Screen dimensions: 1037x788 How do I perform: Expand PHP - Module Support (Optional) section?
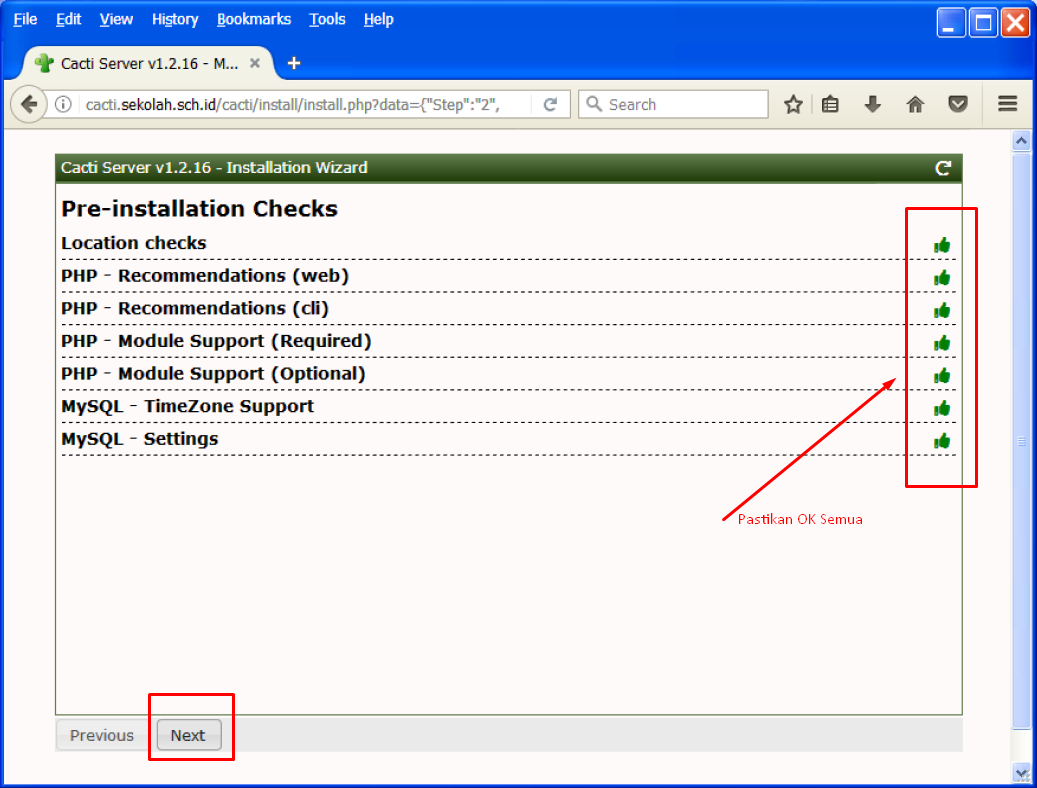tap(213, 374)
